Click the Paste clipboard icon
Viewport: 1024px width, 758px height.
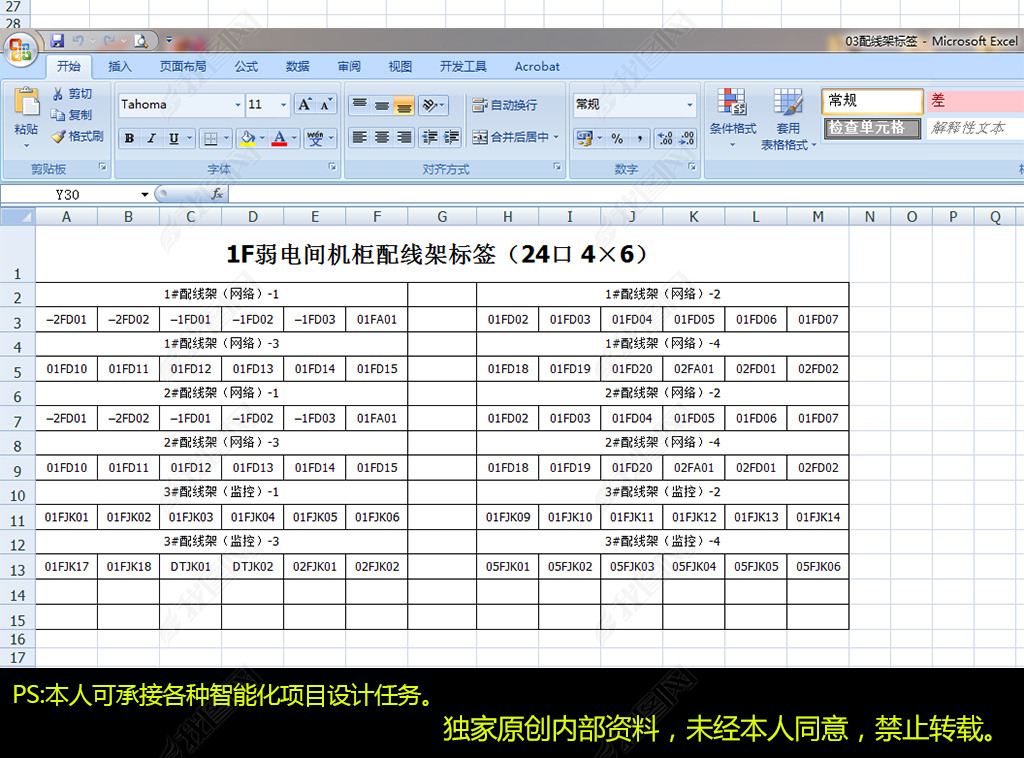27,103
